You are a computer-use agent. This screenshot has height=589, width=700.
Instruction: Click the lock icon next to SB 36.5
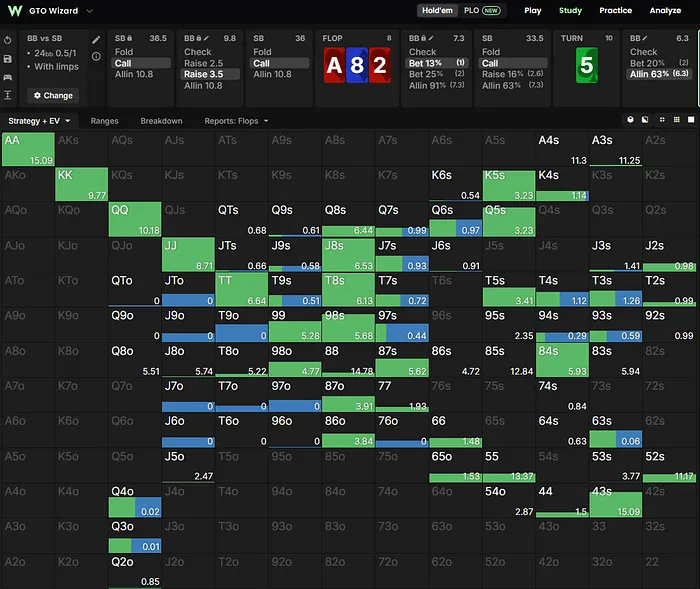pos(129,38)
